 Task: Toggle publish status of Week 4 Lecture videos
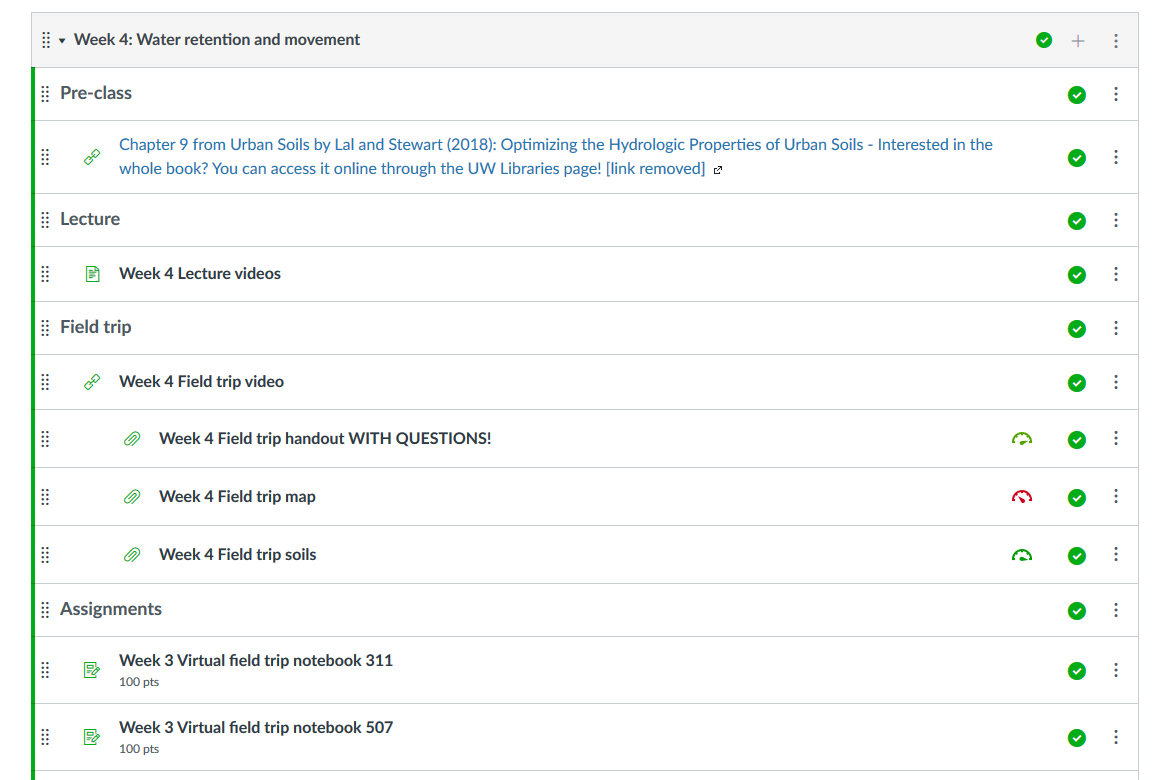(1076, 275)
